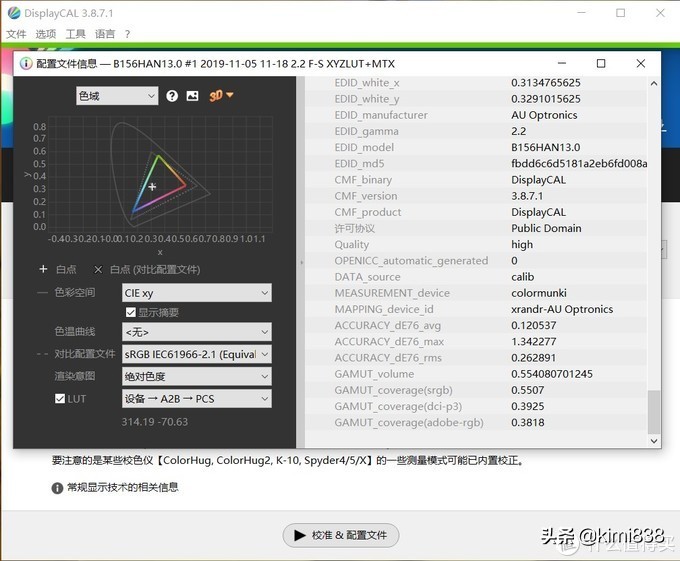Select the GAMUT_volume row
The image size is (680, 561).
coord(476,374)
